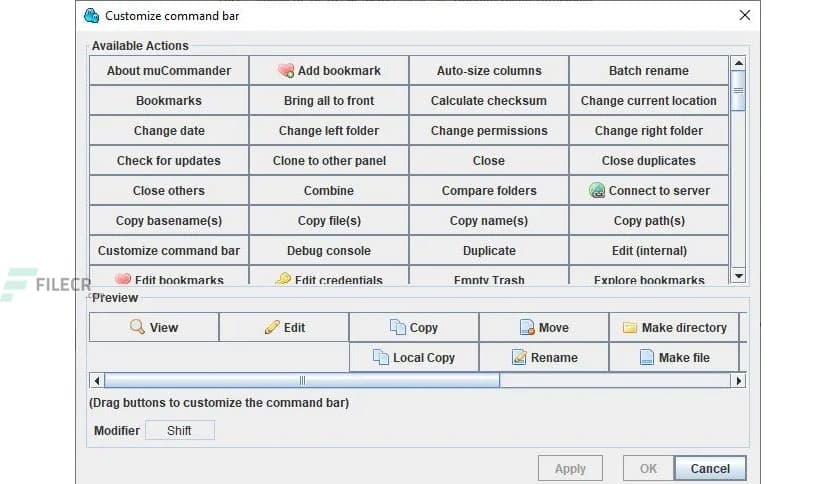Select the Move file icon in preview
Image resolution: width=836 pixels, height=484 pixels.
coord(528,327)
